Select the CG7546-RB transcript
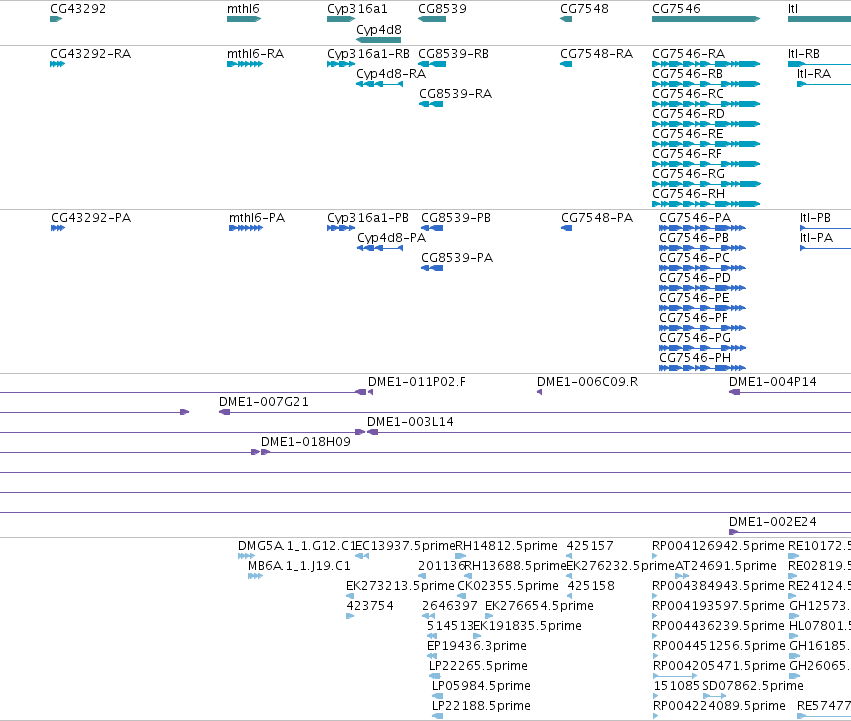The width and height of the screenshot is (851, 721). click(706, 84)
